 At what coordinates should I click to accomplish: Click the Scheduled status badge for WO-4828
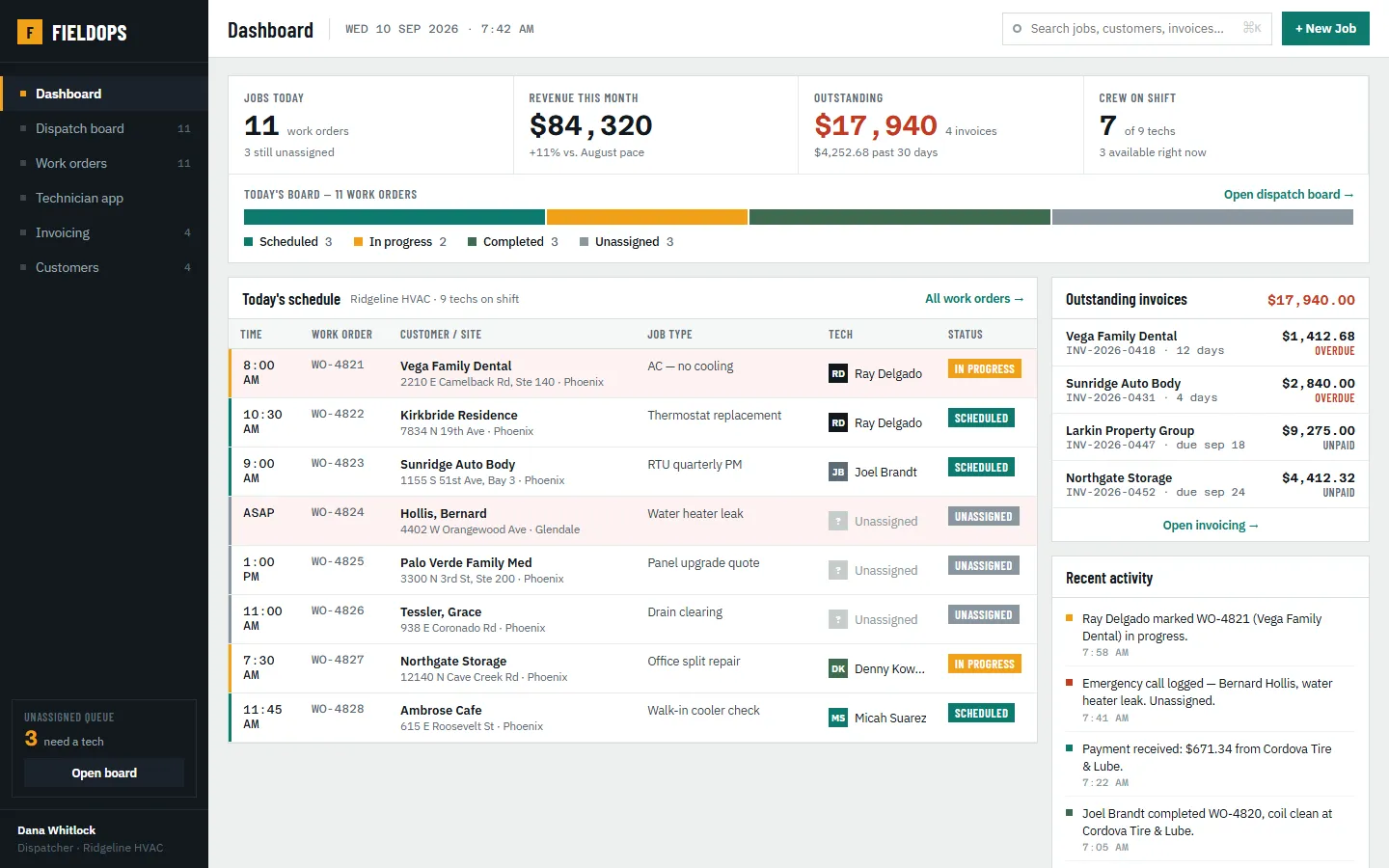coord(981,713)
